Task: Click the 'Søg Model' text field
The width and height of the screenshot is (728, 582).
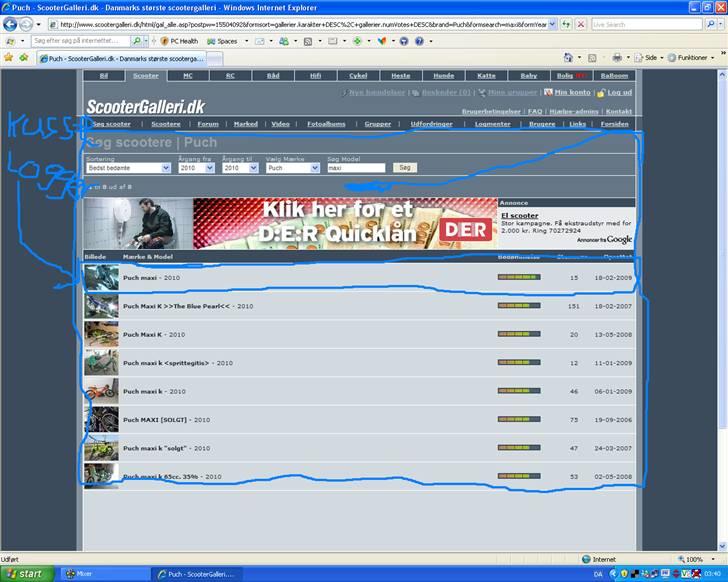Action: point(356,168)
